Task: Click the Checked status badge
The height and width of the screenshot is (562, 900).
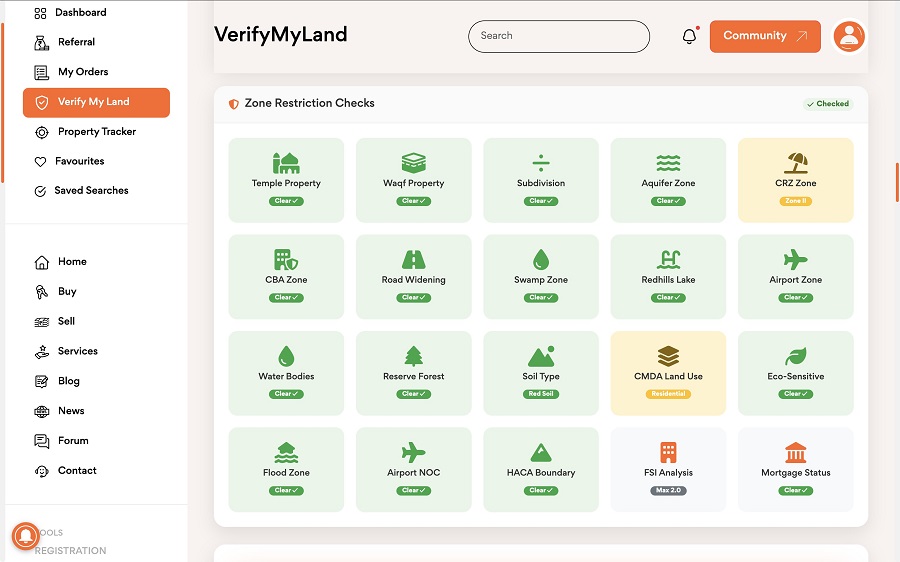Action: [x=827, y=104]
